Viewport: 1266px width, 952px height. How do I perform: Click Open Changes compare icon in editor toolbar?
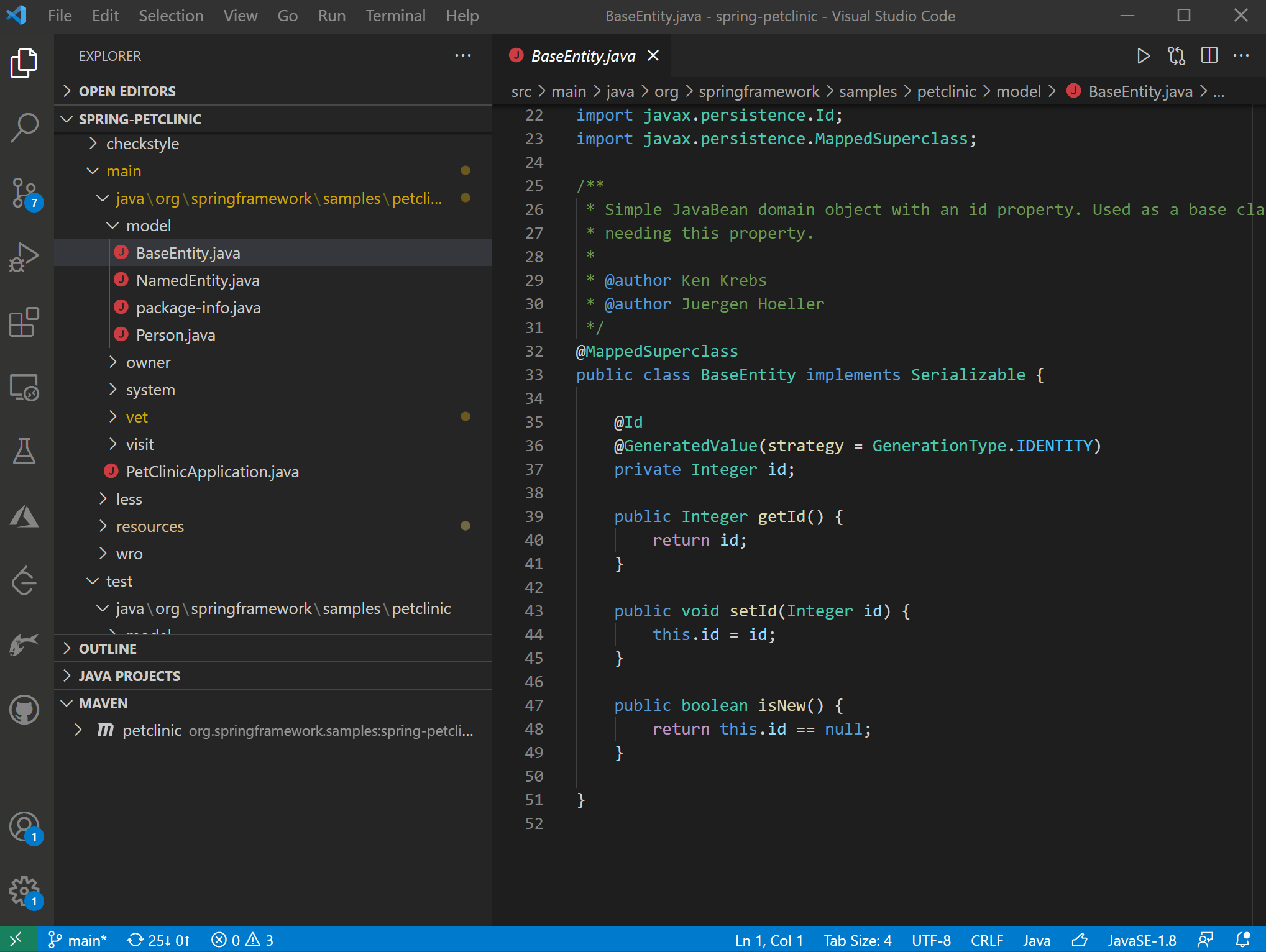coord(1177,56)
